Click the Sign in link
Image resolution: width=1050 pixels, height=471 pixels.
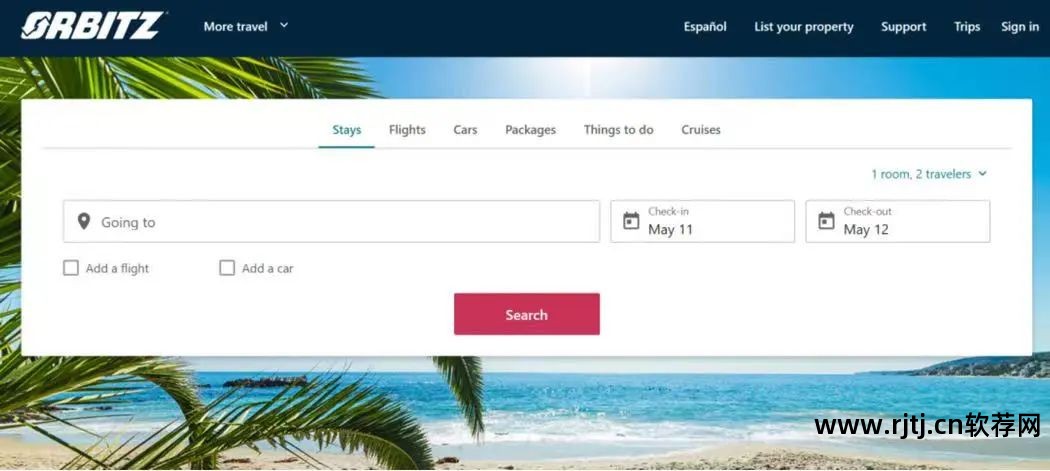[1020, 27]
